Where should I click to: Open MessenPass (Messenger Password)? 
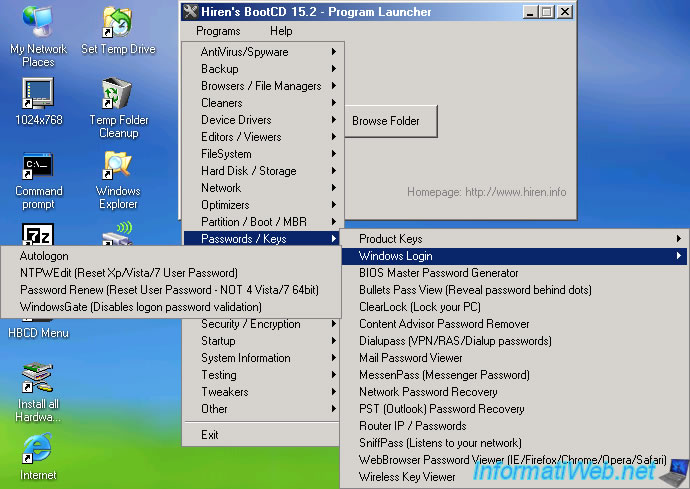tap(514, 375)
